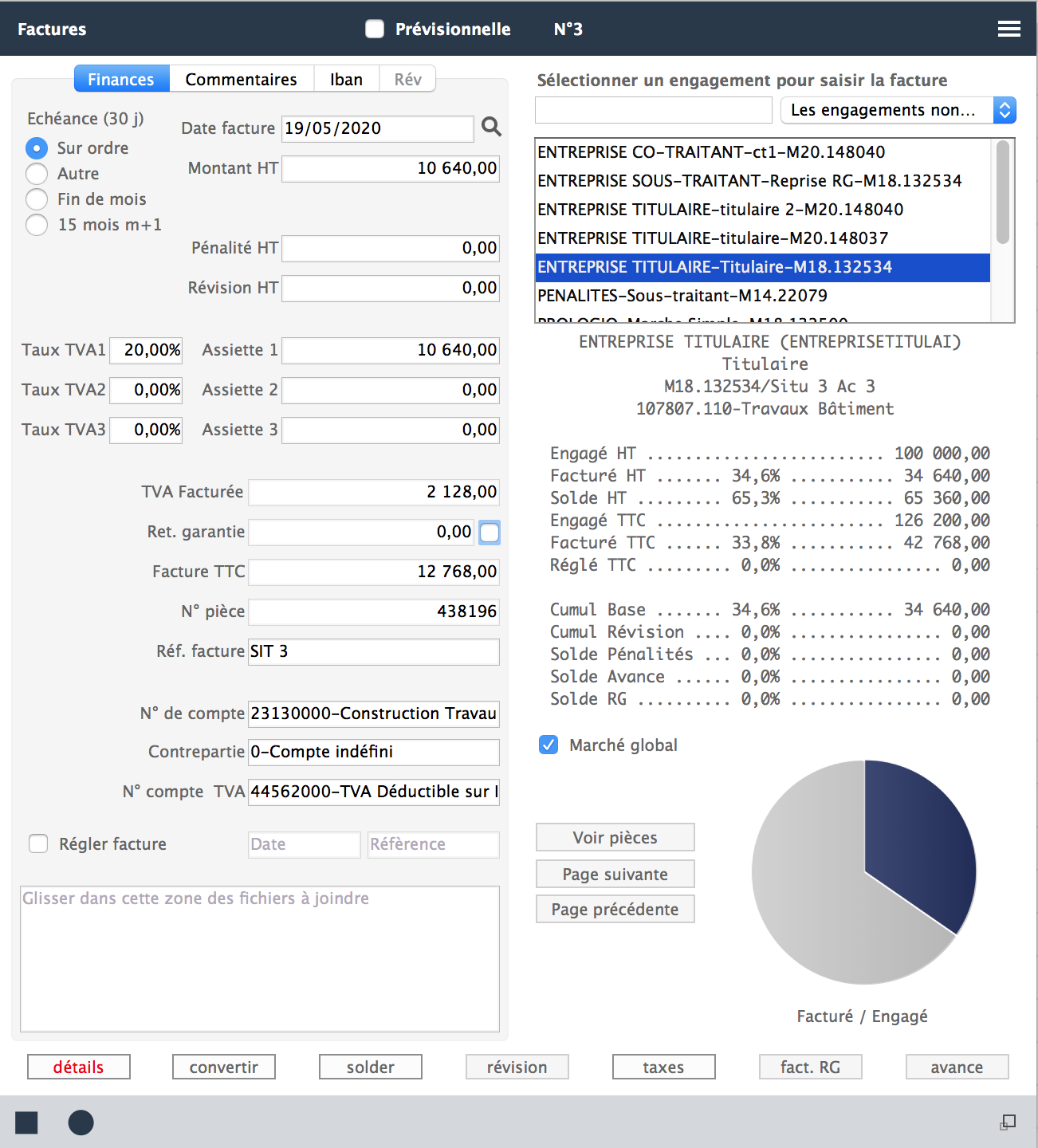
Task: Click the Assiette 3 field
Action: coord(391,430)
